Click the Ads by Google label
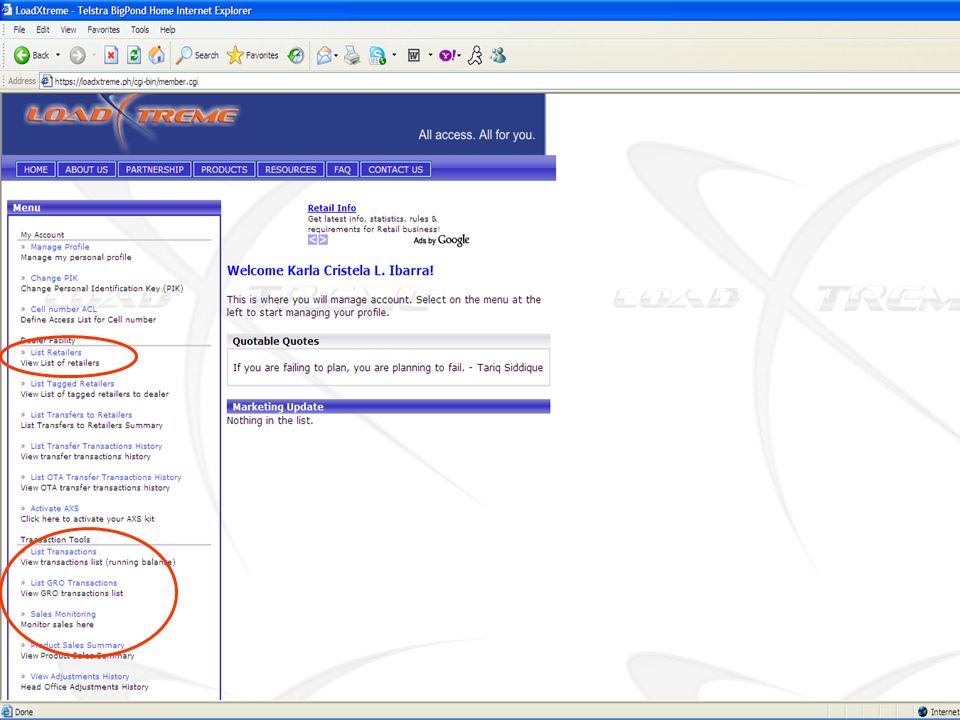The width and height of the screenshot is (960, 720). click(441, 240)
